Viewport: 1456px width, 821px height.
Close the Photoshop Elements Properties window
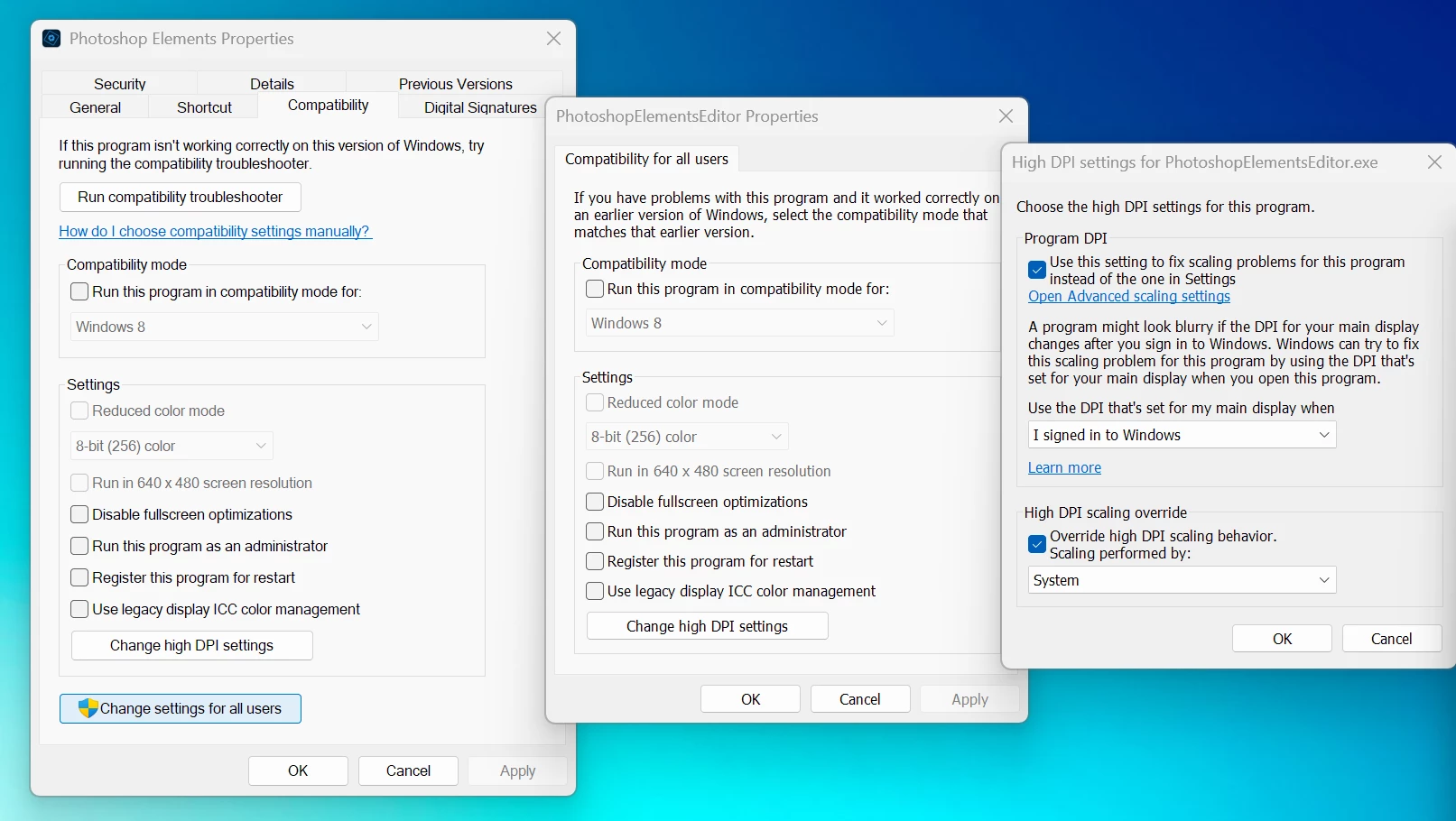click(x=553, y=38)
